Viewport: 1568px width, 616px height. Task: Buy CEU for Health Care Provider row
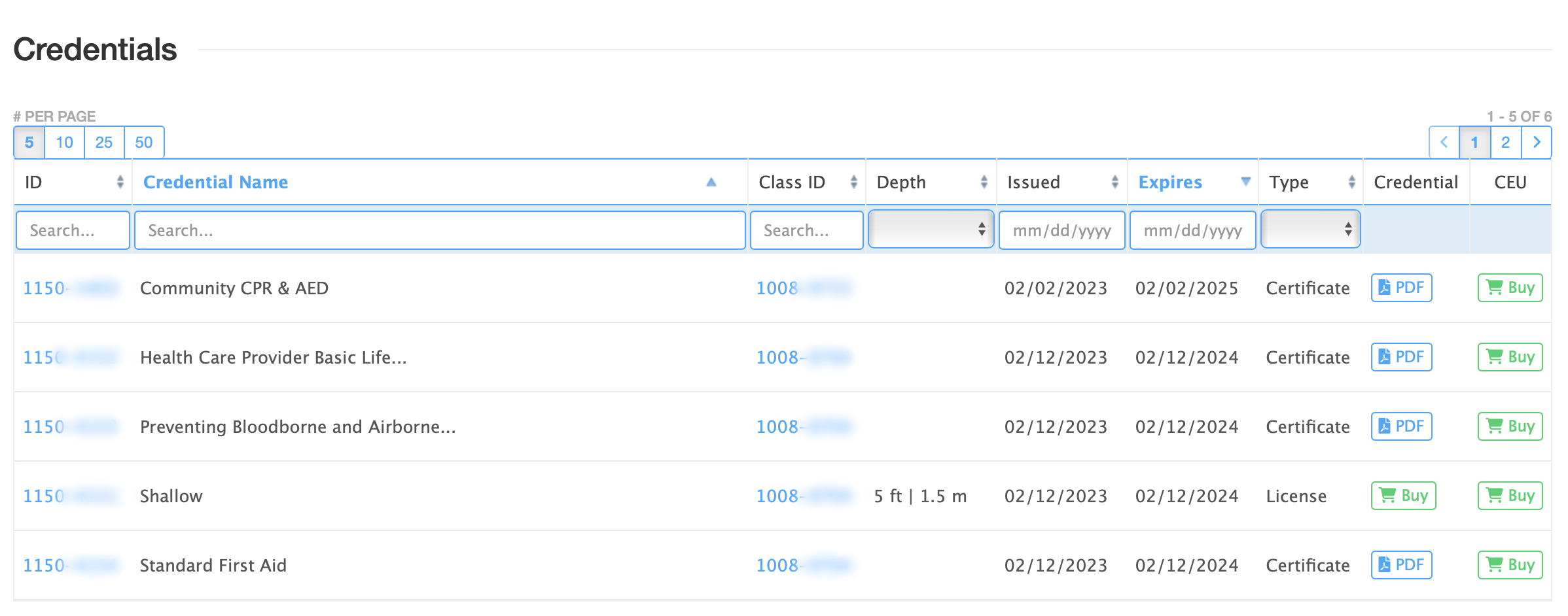pos(1509,357)
